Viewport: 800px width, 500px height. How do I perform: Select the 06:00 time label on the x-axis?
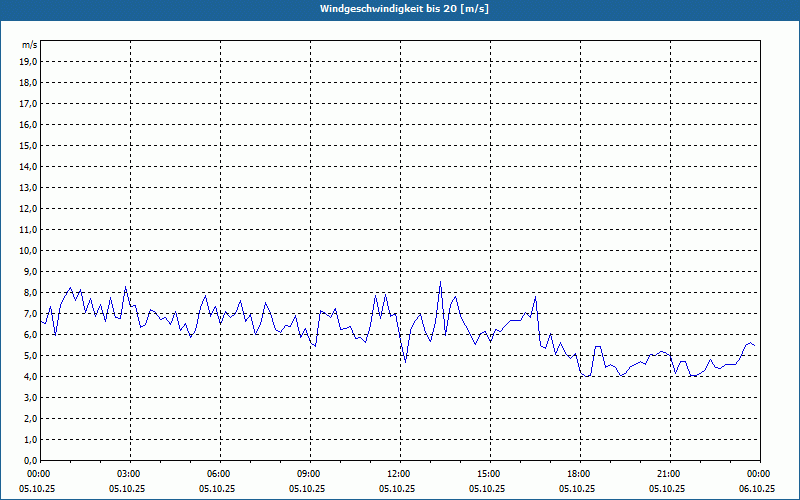(x=219, y=474)
